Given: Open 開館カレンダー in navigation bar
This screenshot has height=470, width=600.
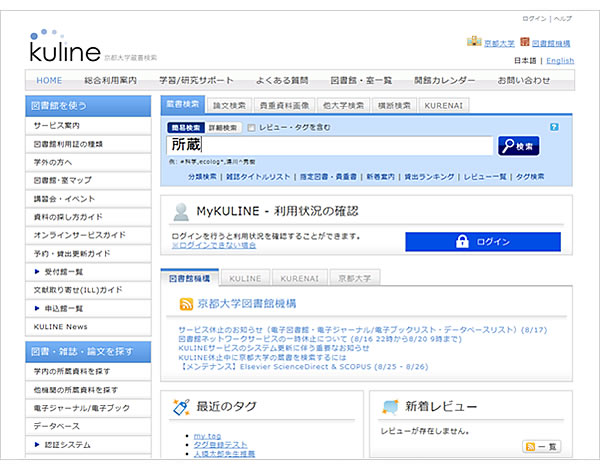Looking at the screenshot, I should pos(444,80).
